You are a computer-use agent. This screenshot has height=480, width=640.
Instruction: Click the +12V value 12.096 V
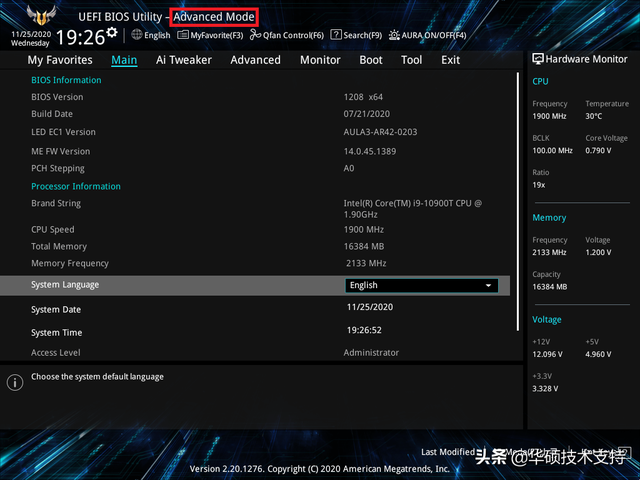coord(547,354)
